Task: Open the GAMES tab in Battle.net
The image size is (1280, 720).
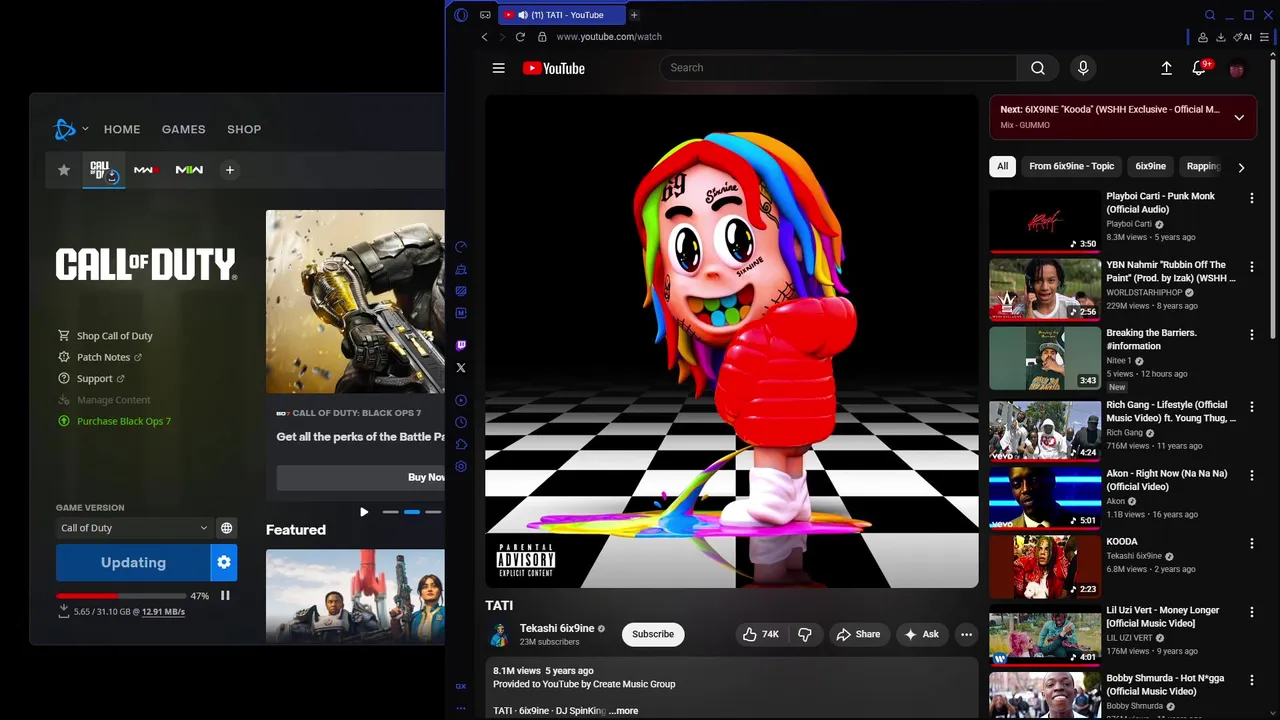Action: (x=183, y=129)
